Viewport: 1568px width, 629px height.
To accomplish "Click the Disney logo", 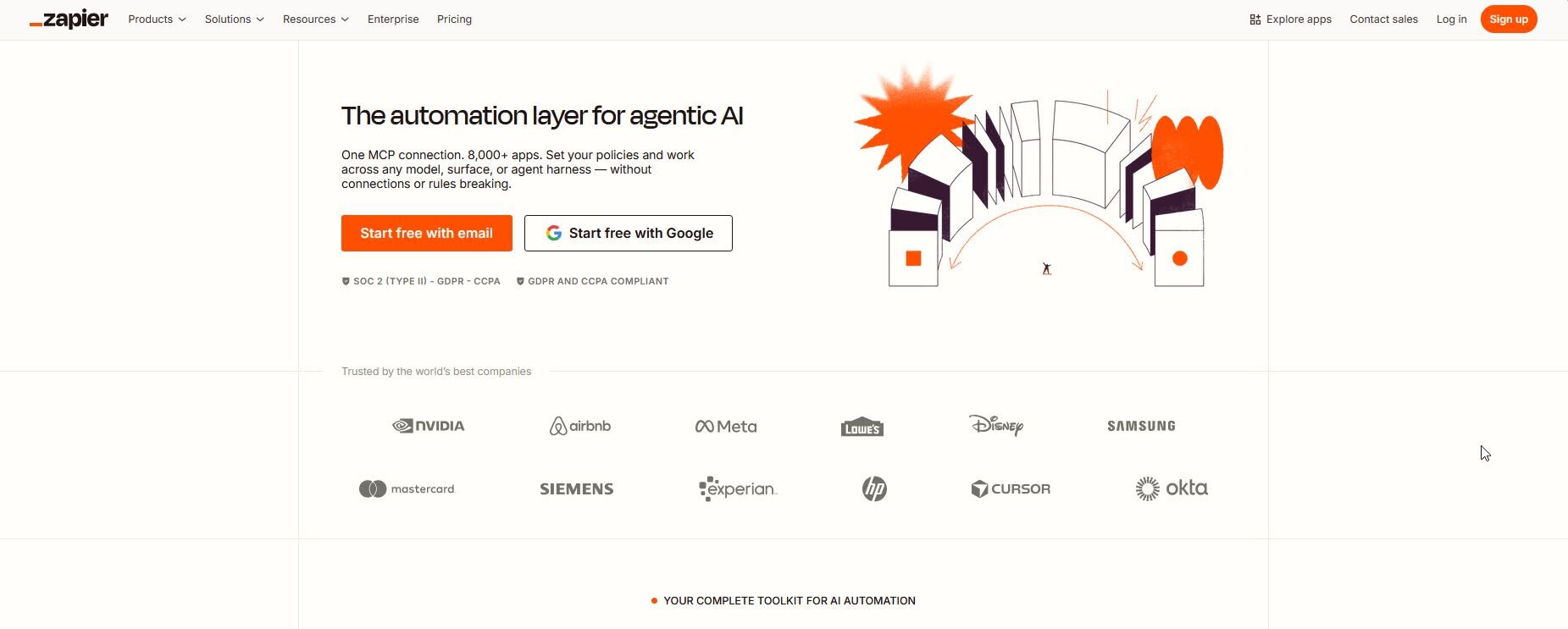I will [x=996, y=425].
